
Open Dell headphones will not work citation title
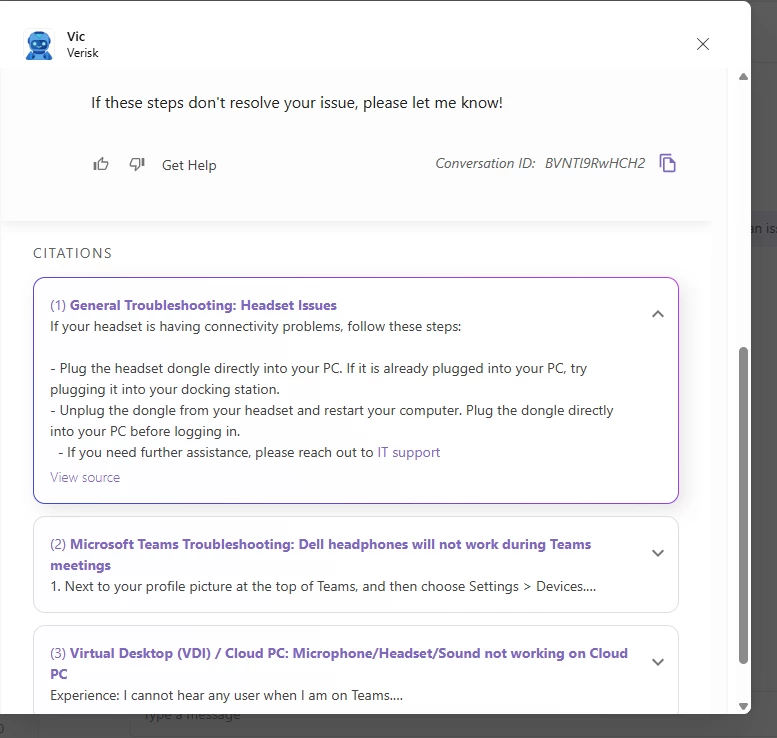(x=321, y=555)
